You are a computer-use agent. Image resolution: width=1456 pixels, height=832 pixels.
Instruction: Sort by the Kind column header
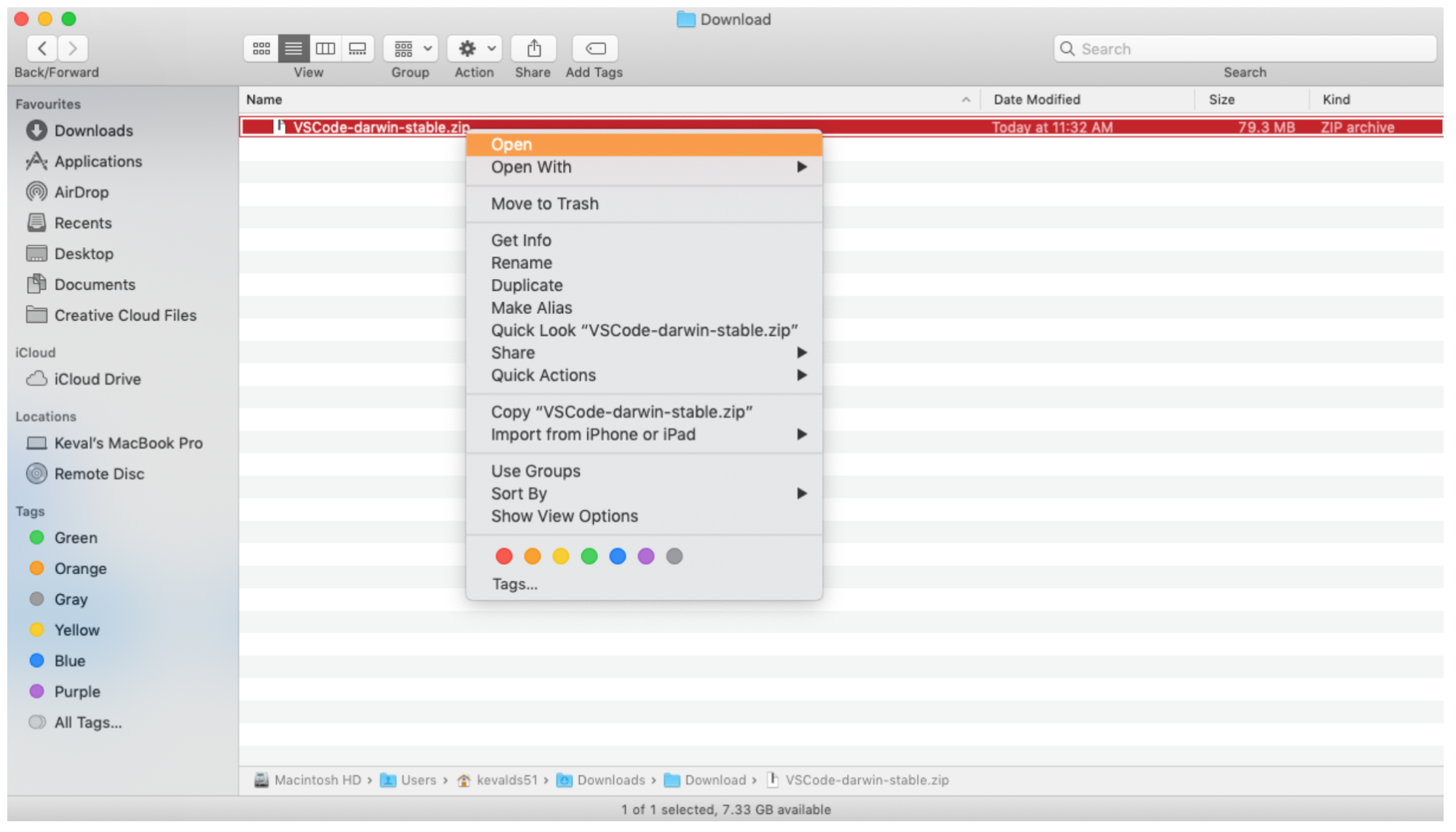[1377, 100]
